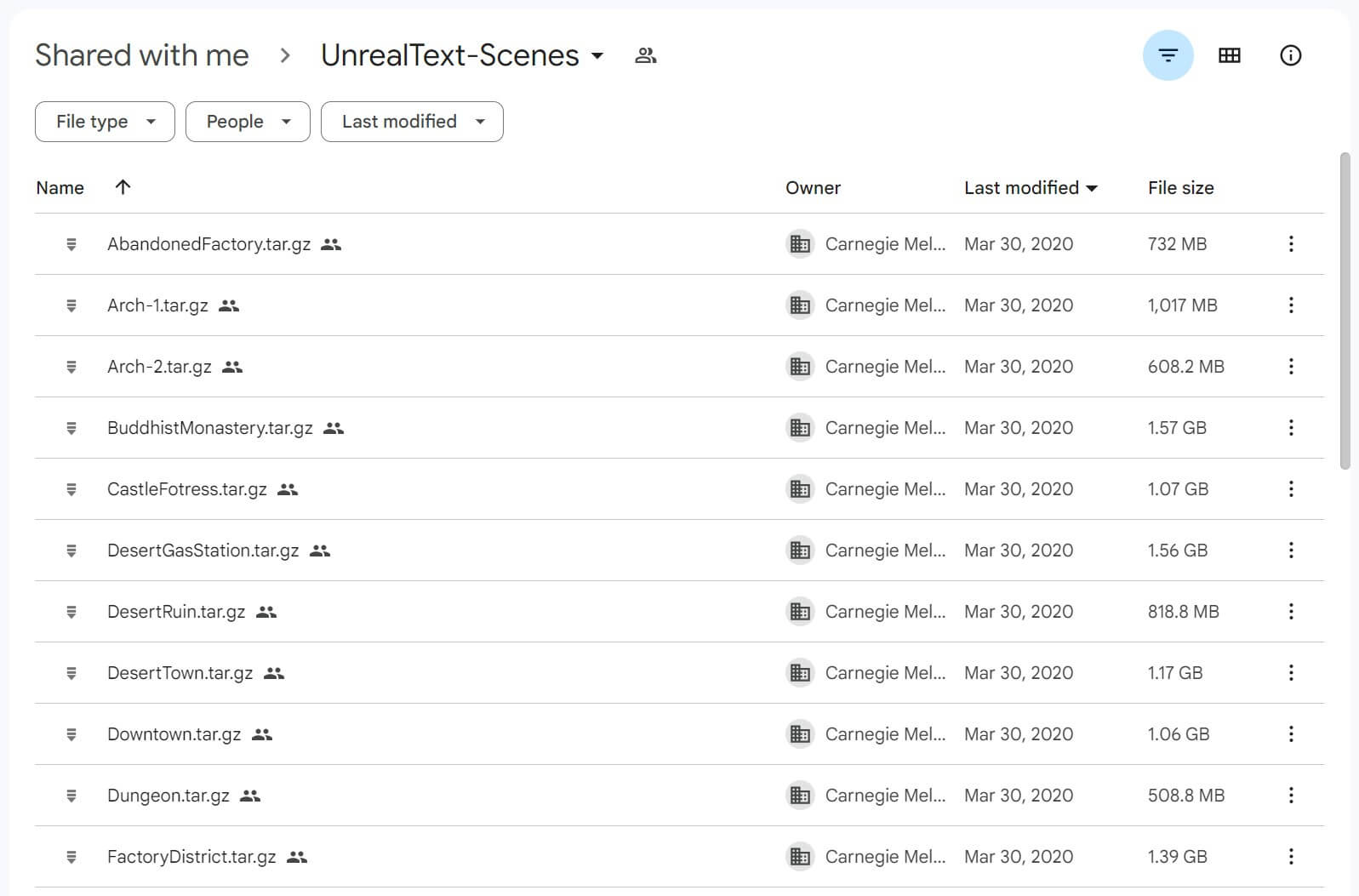This screenshot has width=1359, height=896.
Task: Open more actions for Downtown.tar.gz
Action: (x=1291, y=734)
